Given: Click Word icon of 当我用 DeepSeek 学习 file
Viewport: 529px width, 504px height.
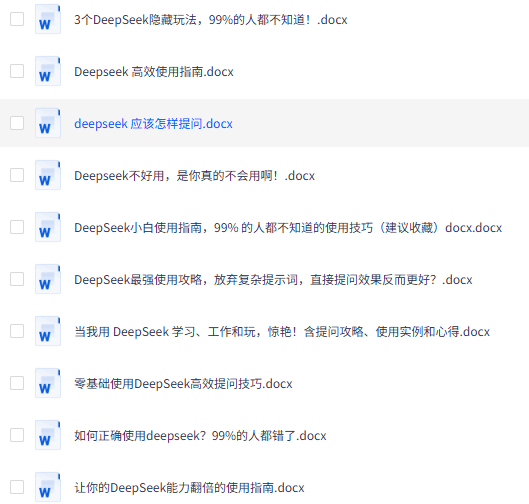Looking at the screenshot, I should pos(48,331).
